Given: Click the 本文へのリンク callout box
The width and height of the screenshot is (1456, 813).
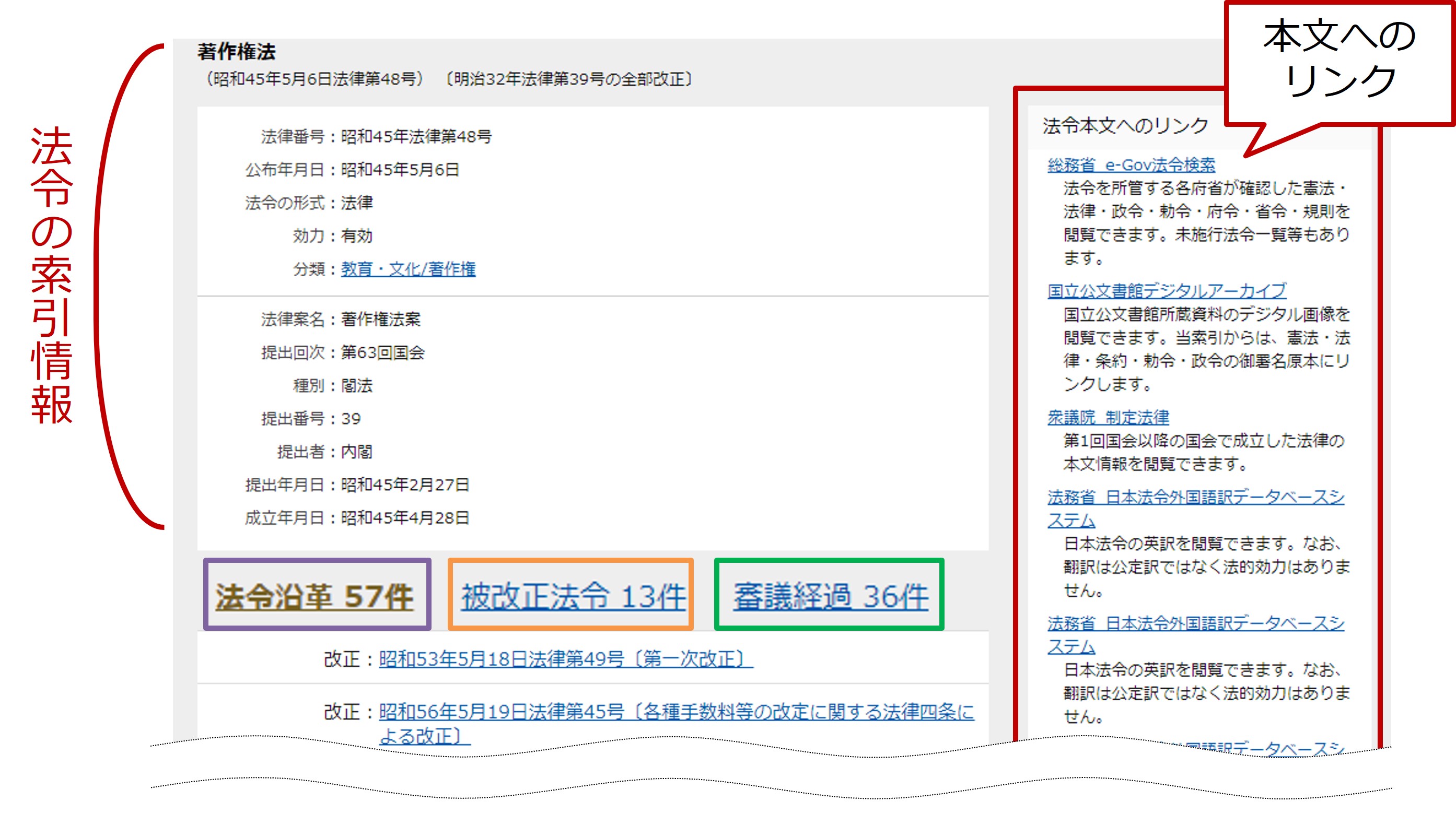Looking at the screenshot, I should [1339, 60].
